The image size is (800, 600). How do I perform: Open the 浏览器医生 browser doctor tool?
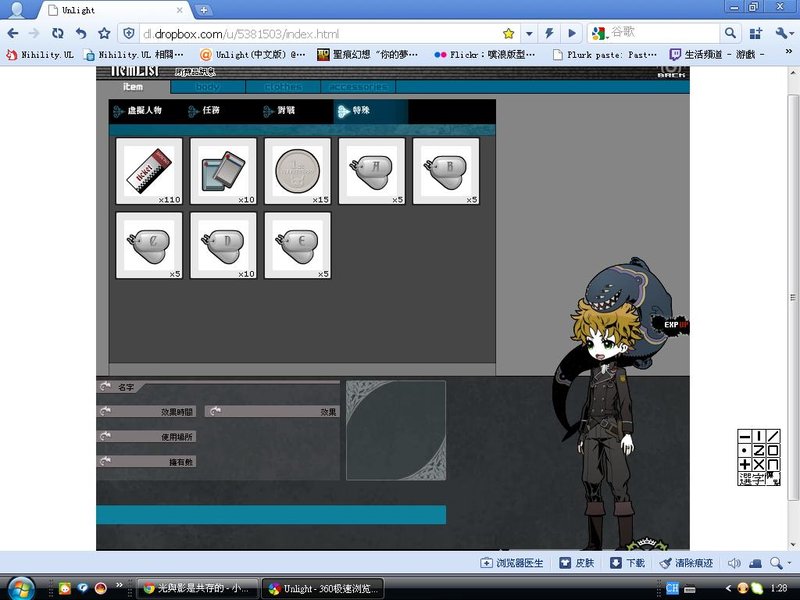512,563
